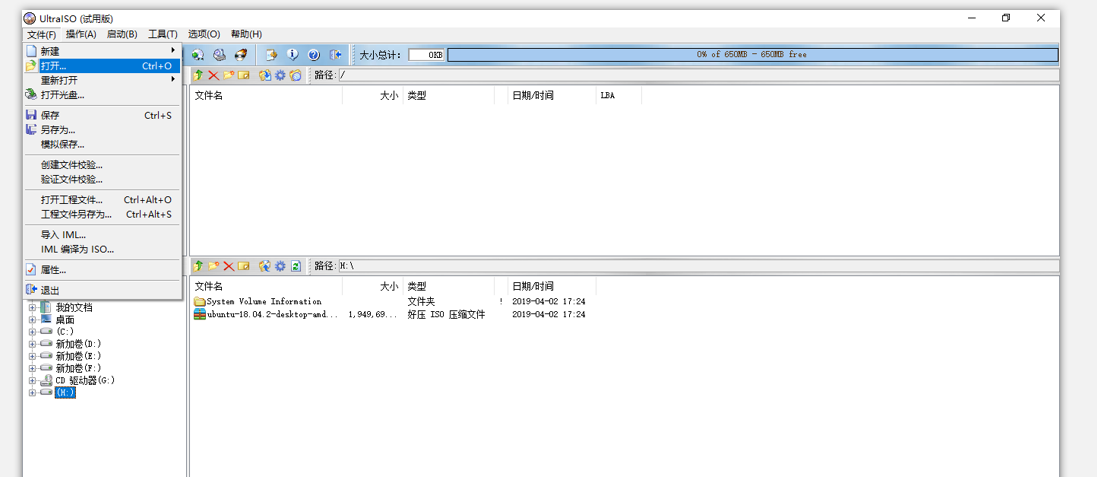Image resolution: width=1097 pixels, height=477 pixels.
Task: Choose 打开光盘... menu entry
Action: click(102, 94)
